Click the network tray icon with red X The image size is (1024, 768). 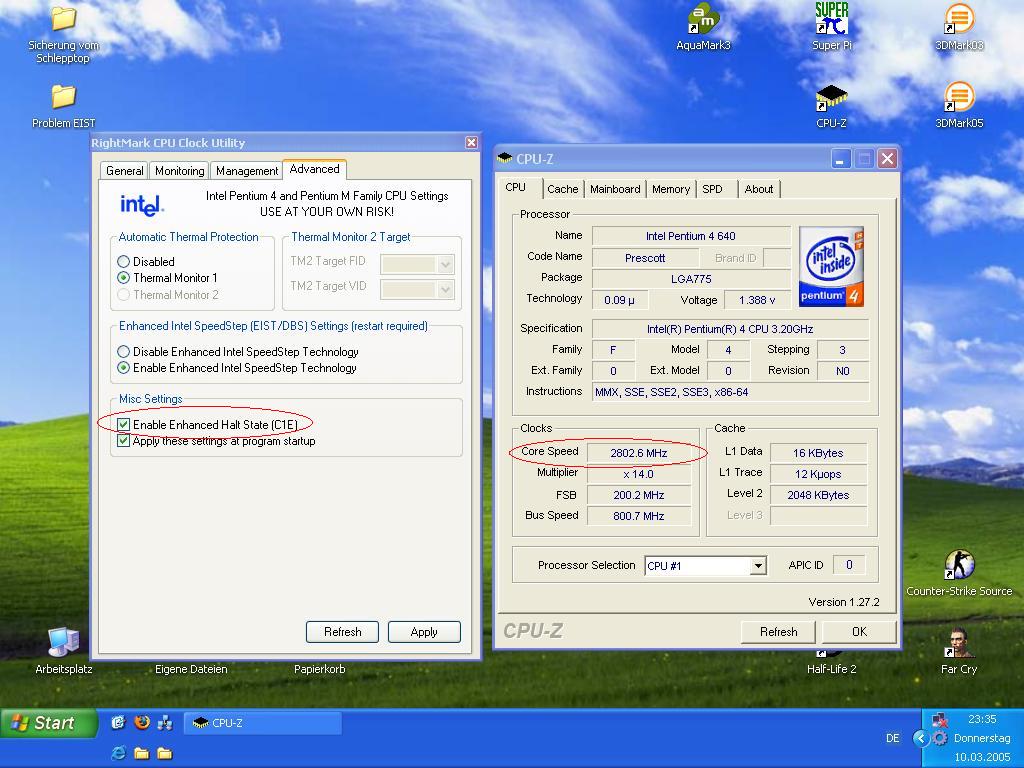pyautogui.click(x=940, y=720)
